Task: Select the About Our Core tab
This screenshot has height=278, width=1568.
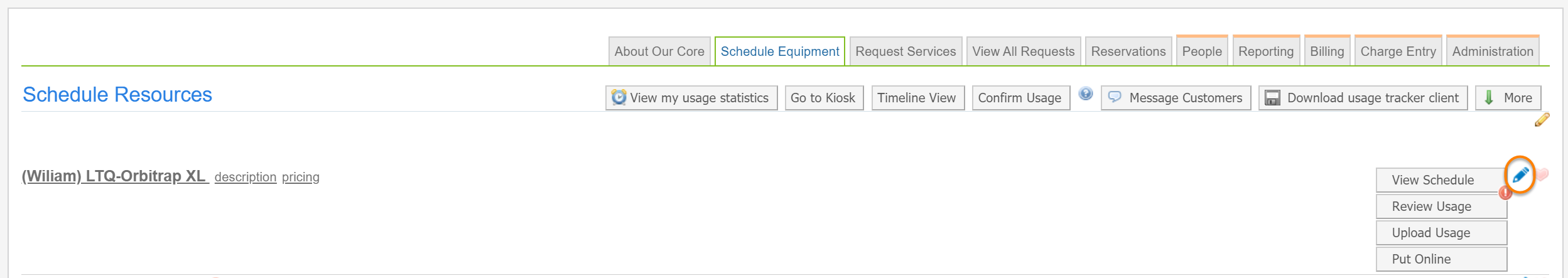Action: pyautogui.click(x=659, y=51)
